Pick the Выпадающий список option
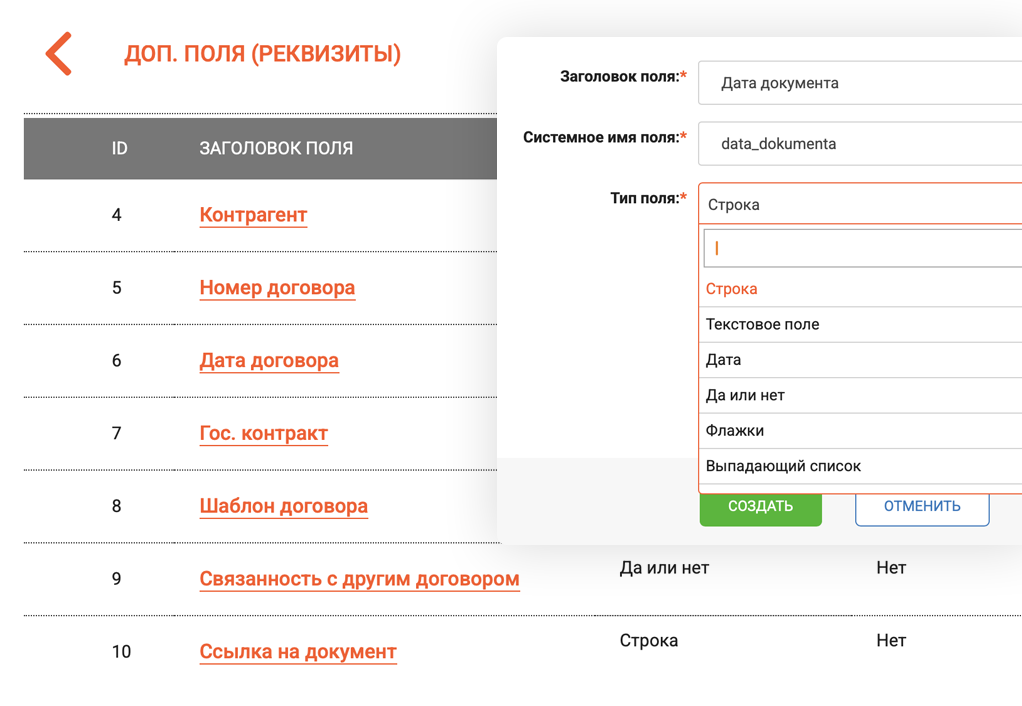Viewport: 1022px width, 706px height. tap(860, 466)
